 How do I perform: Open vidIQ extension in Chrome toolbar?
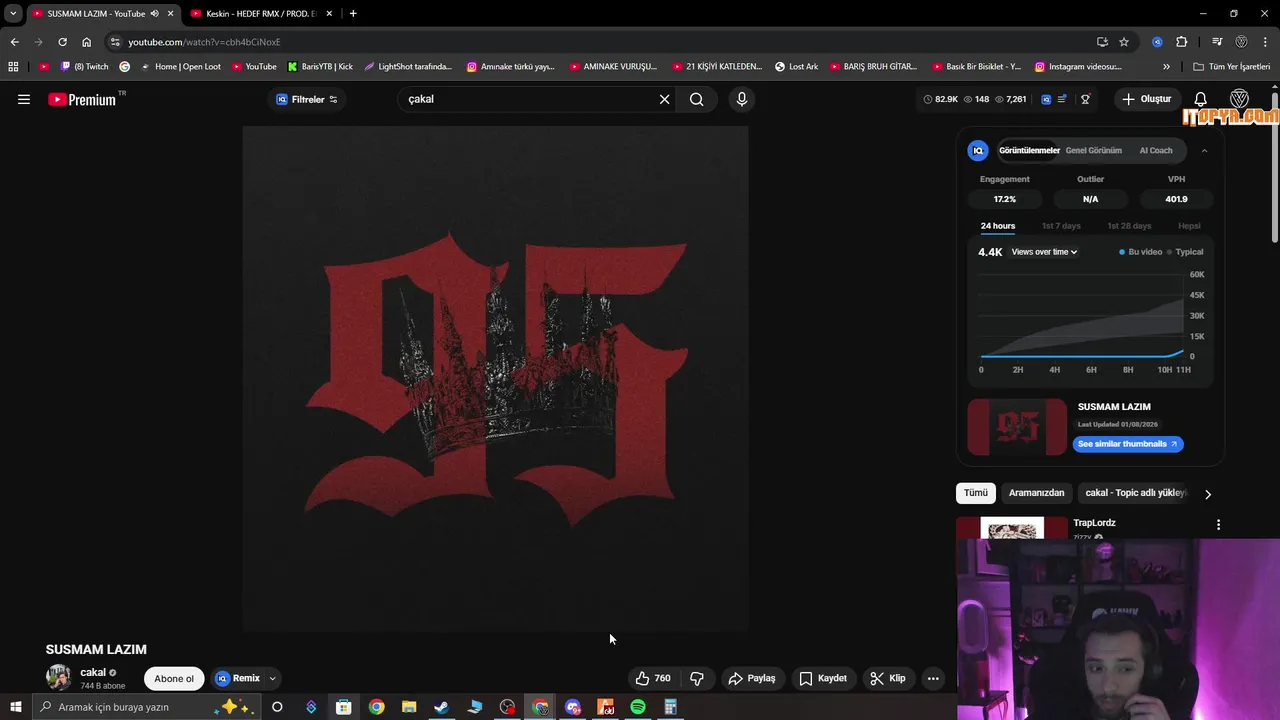pos(1157,42)
